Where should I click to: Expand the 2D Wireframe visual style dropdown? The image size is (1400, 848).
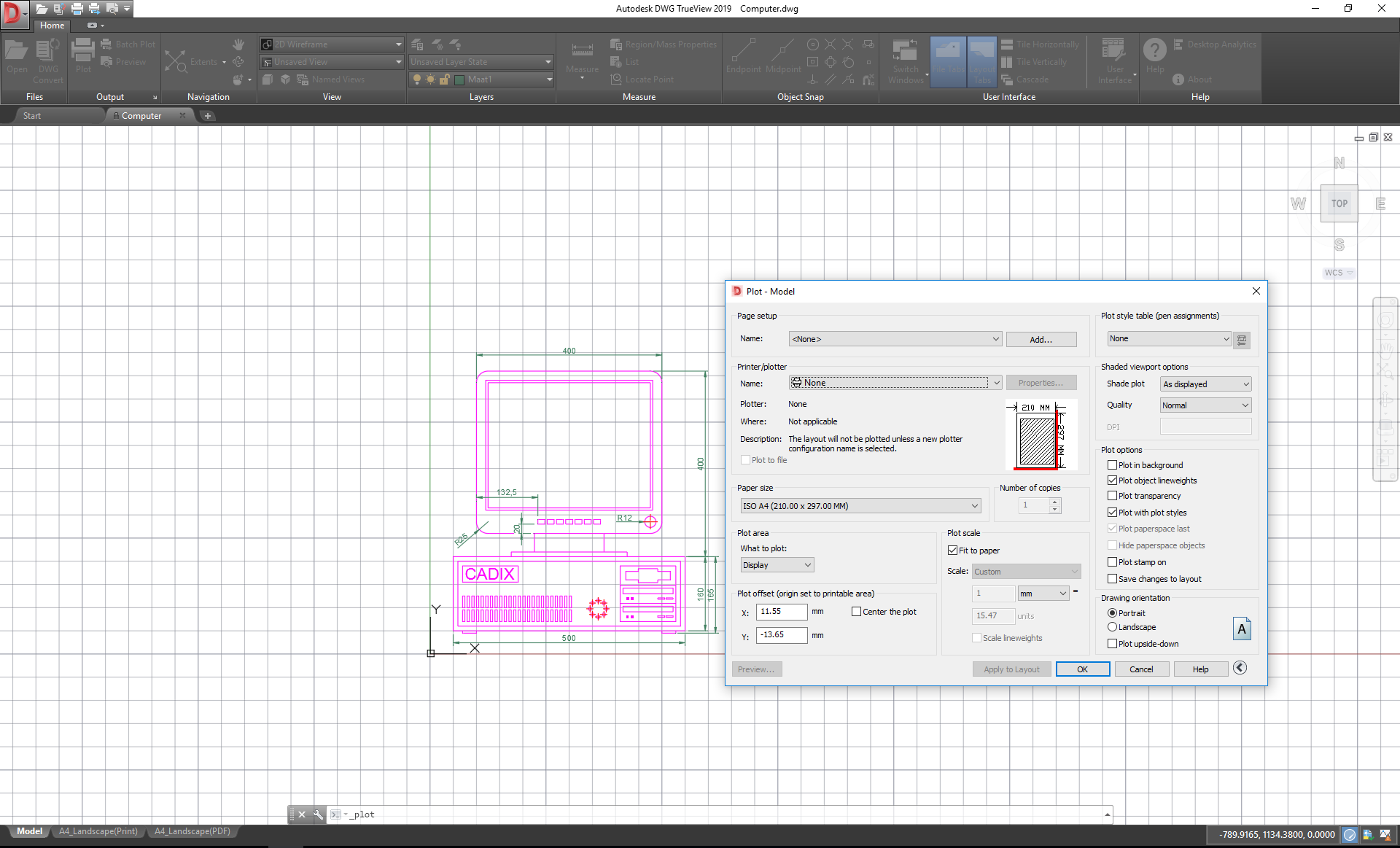point(332,44)
